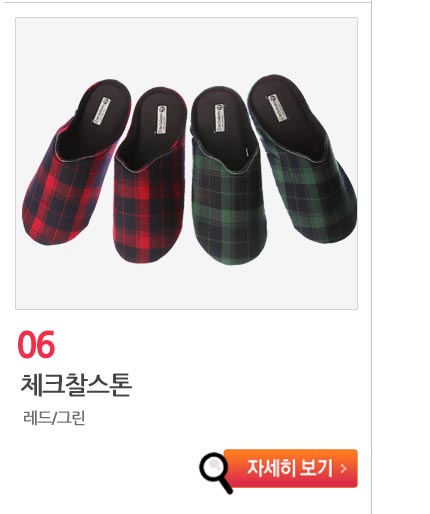
Task: Click the green plaid toe of inner green slipper
Action: [x=230, y=233]
